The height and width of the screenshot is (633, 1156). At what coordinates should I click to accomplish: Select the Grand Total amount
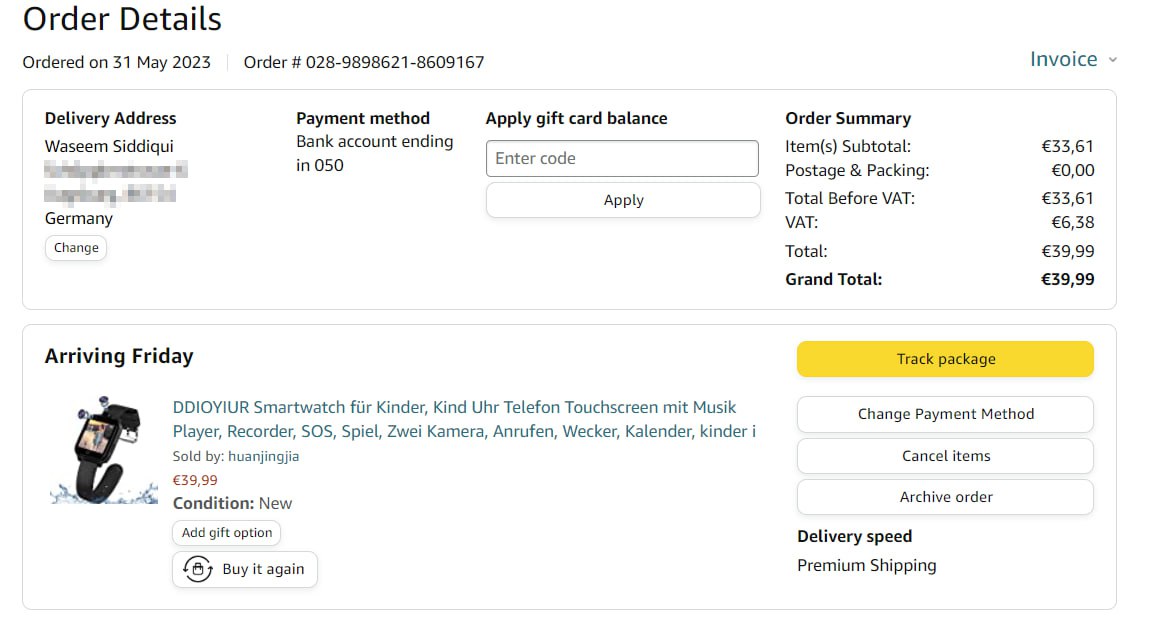1067,279
